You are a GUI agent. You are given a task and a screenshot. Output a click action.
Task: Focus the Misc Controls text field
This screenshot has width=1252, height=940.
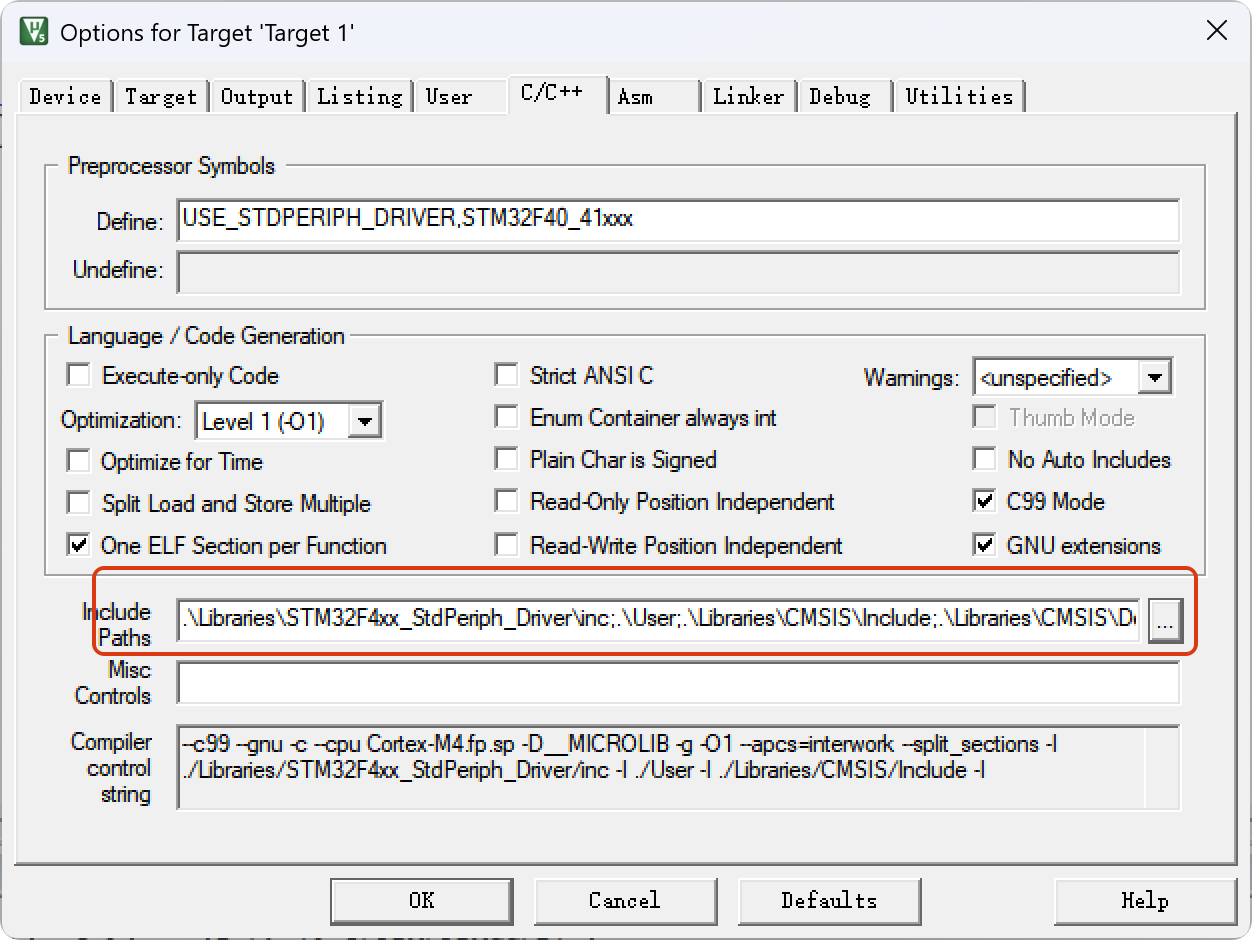(678, 683)
